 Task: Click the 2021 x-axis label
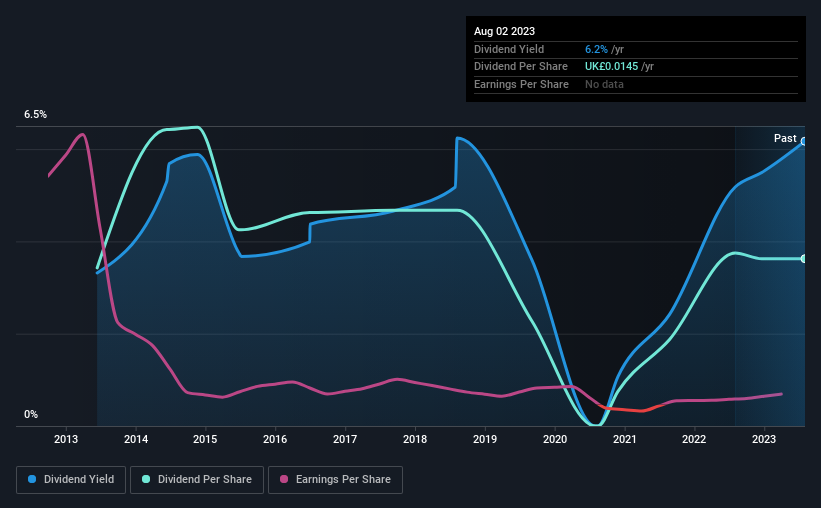pyautogui.click(x=625, y=439)
